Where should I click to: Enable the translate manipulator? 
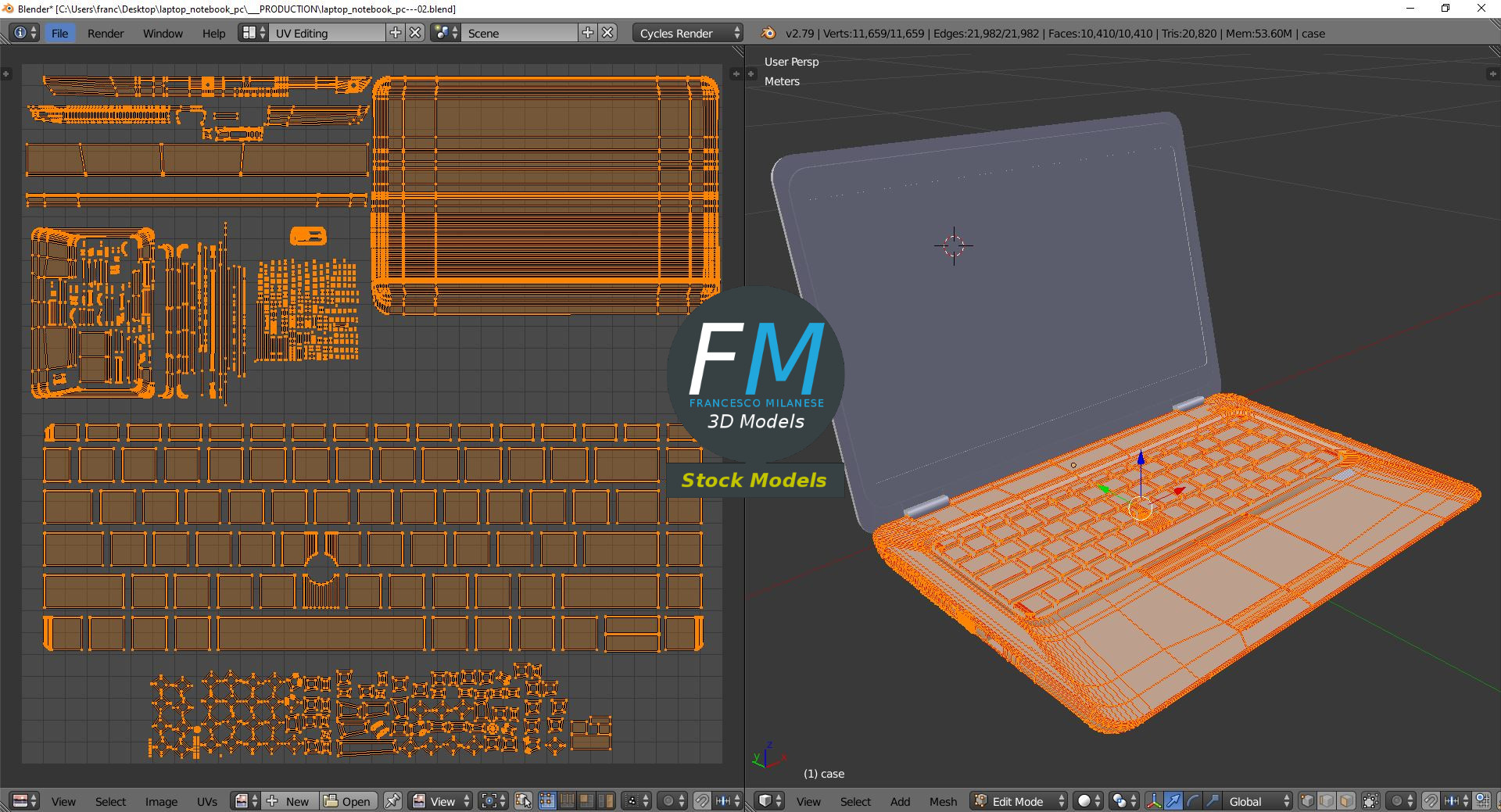pyautogui.click(x=1173, y=801)
